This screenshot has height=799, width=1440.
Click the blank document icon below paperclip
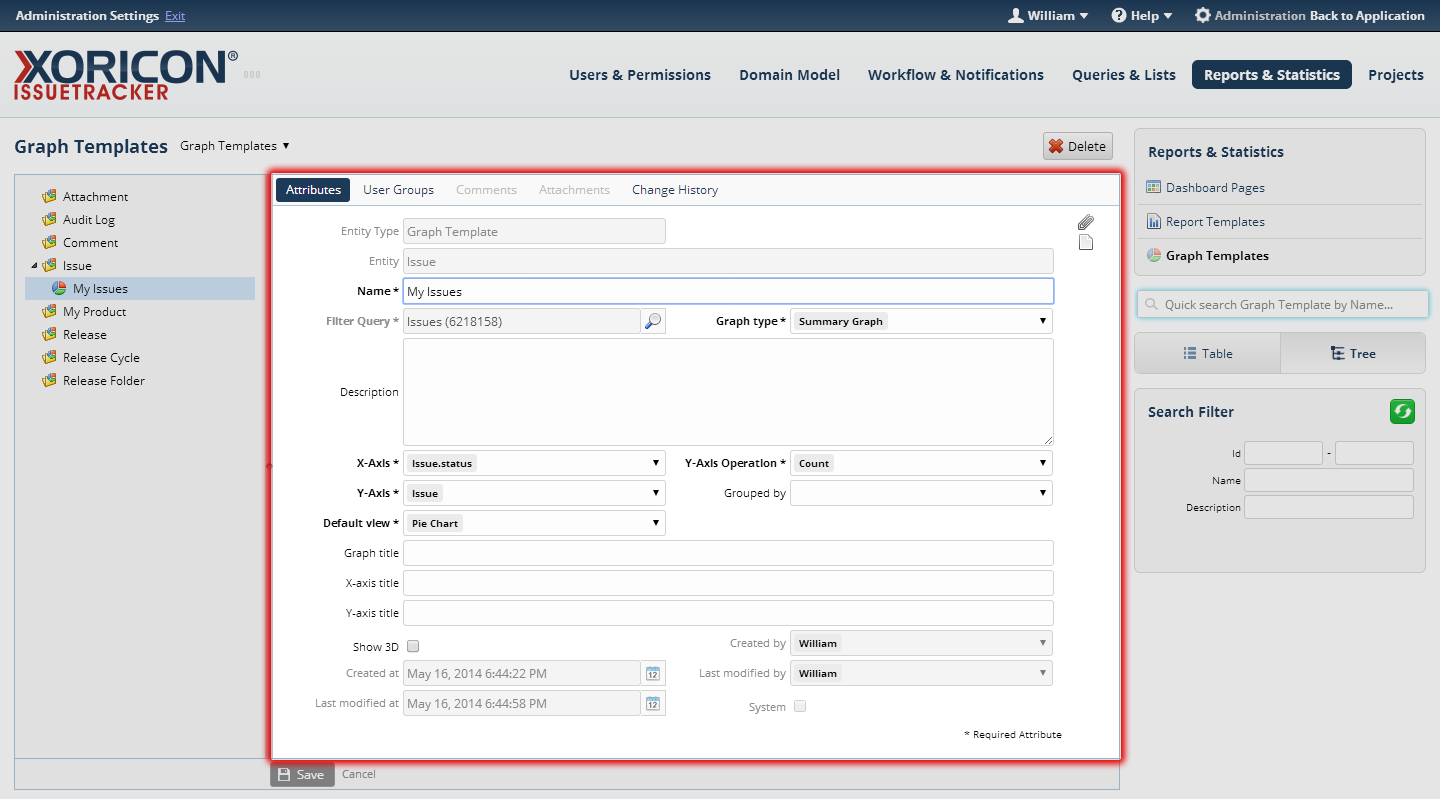1085,243
